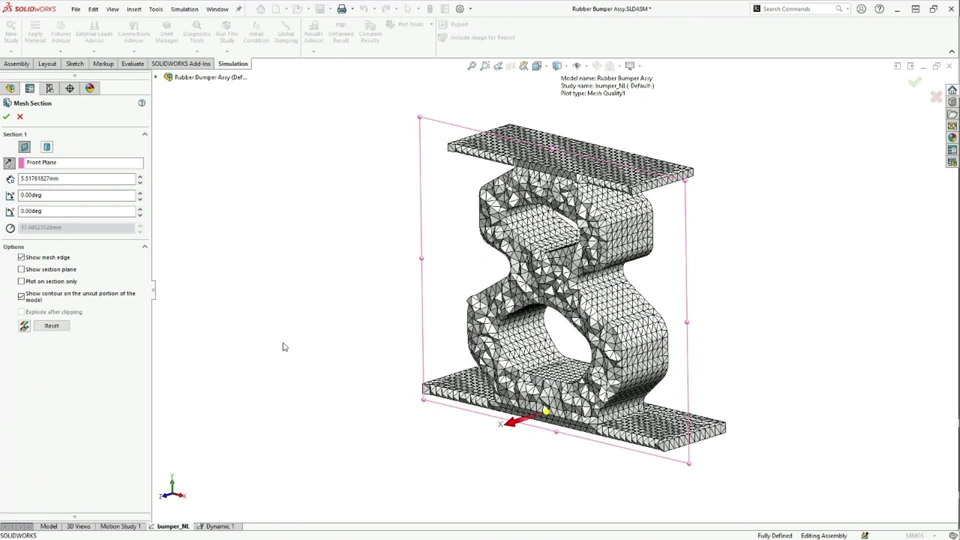Click the 5.51761827mm distance field
The height and width of the screenshot is (540, 960).
(x=77, y=179)
